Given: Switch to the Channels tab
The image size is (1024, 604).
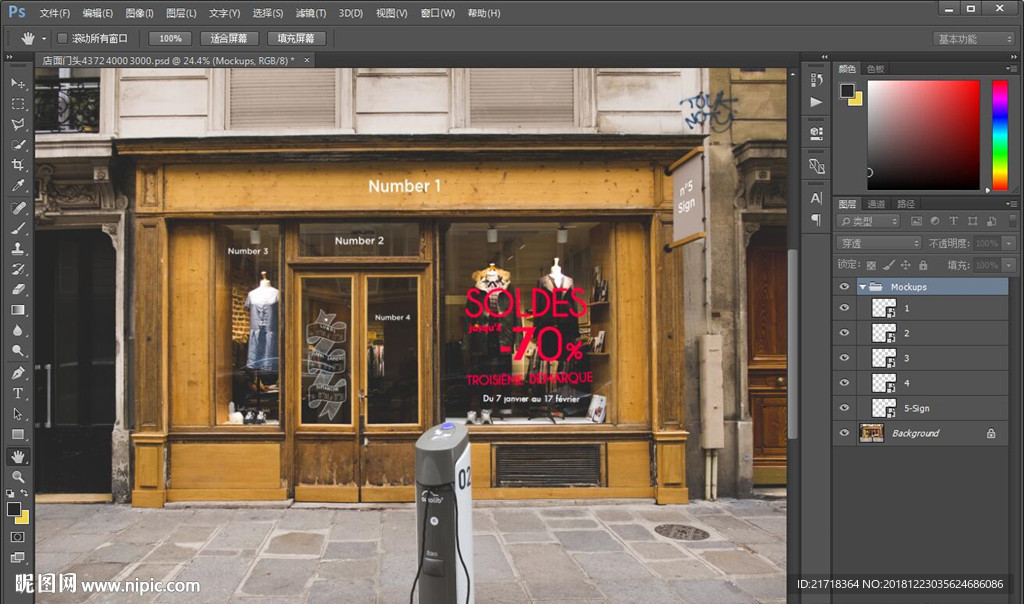Looking at the screenshot, I should [876, 204].
